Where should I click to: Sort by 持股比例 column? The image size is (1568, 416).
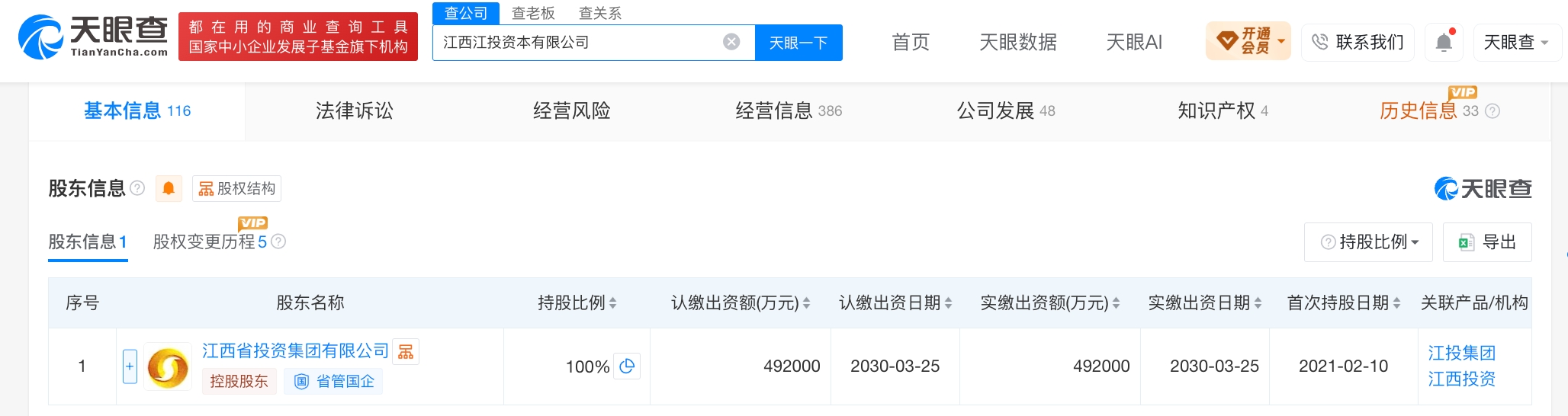pyautogui.click(x=612, y=303)
